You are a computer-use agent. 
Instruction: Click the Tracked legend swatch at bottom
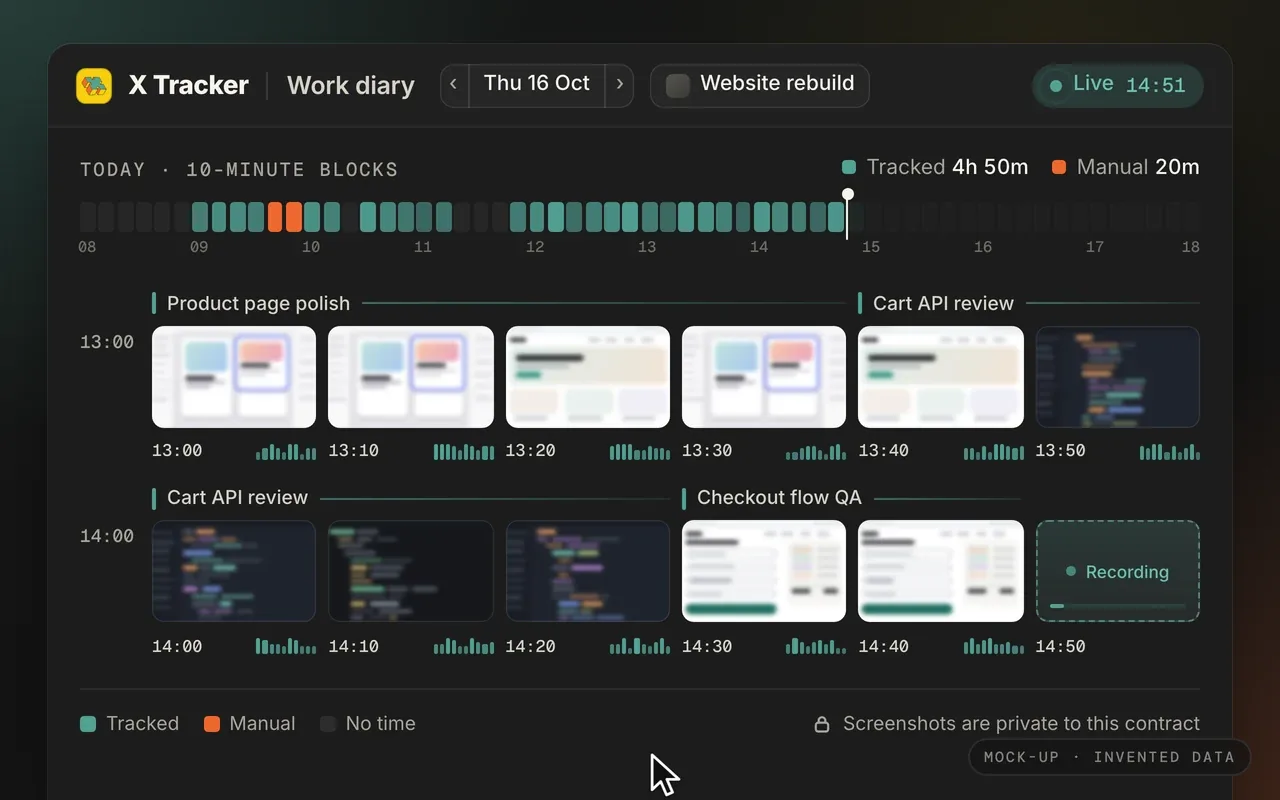pyautogui.click(x=88, y=724)
